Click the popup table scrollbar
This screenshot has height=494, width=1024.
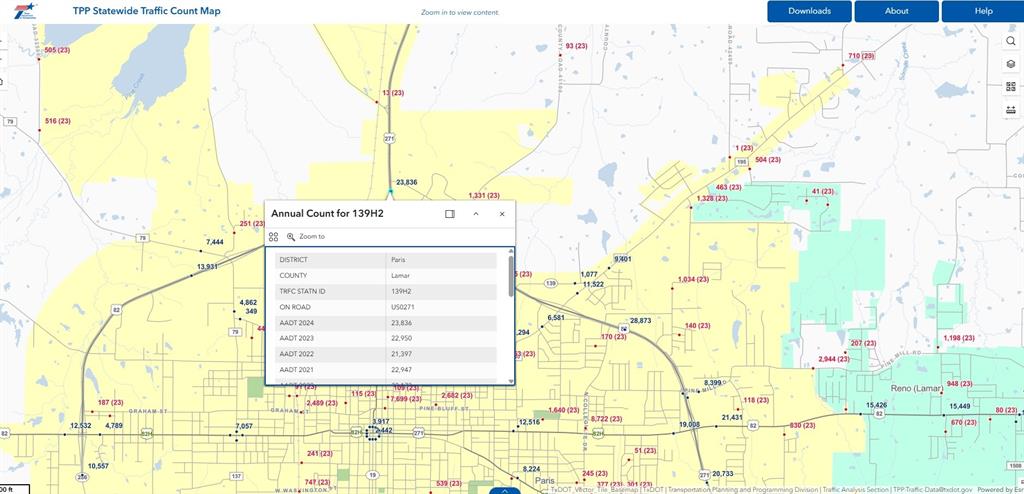point(511,276)
